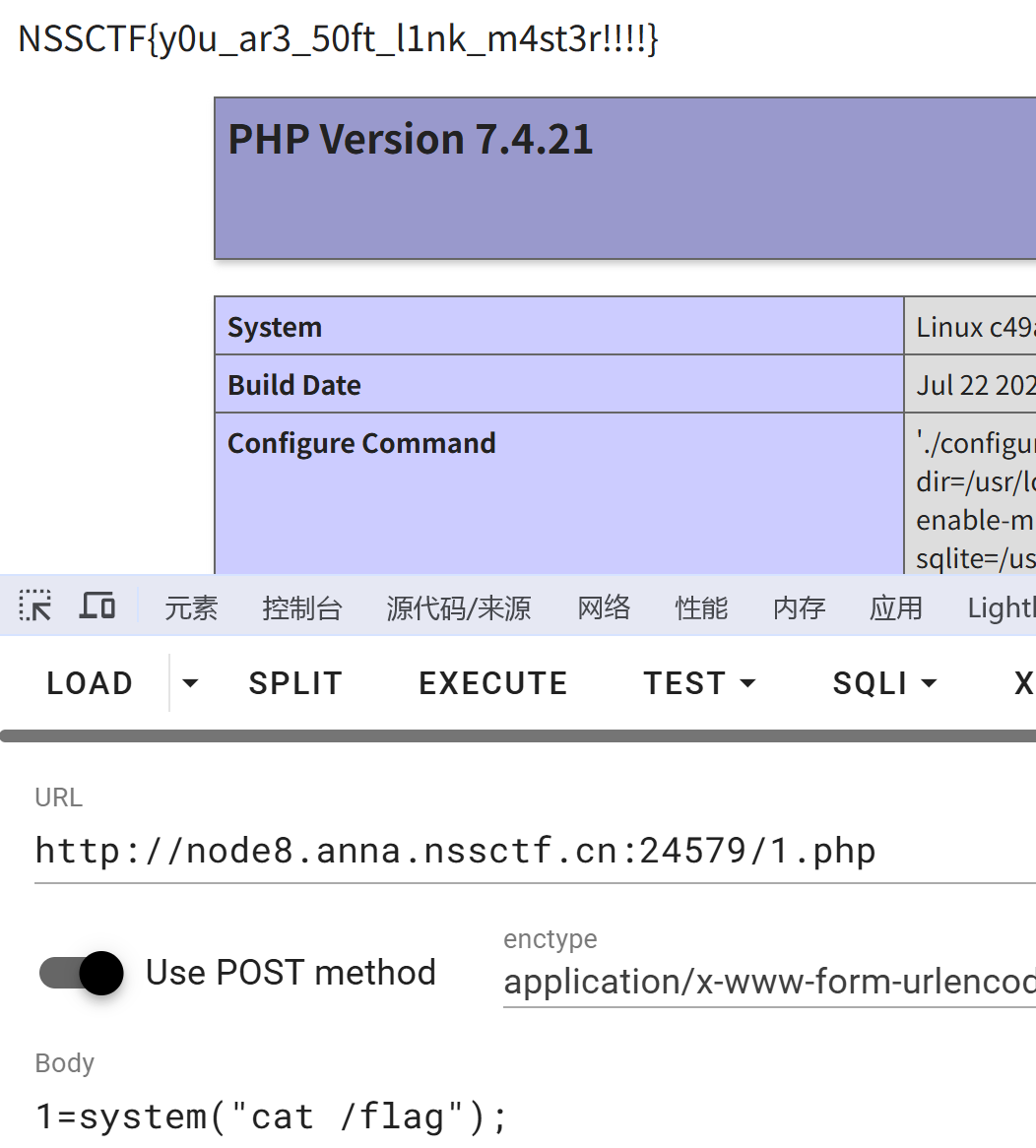Expand the LOAD dropdown arrow
Image resolution: width=1036 pixels, height=1148 pixels.
[x=190, y=683]
